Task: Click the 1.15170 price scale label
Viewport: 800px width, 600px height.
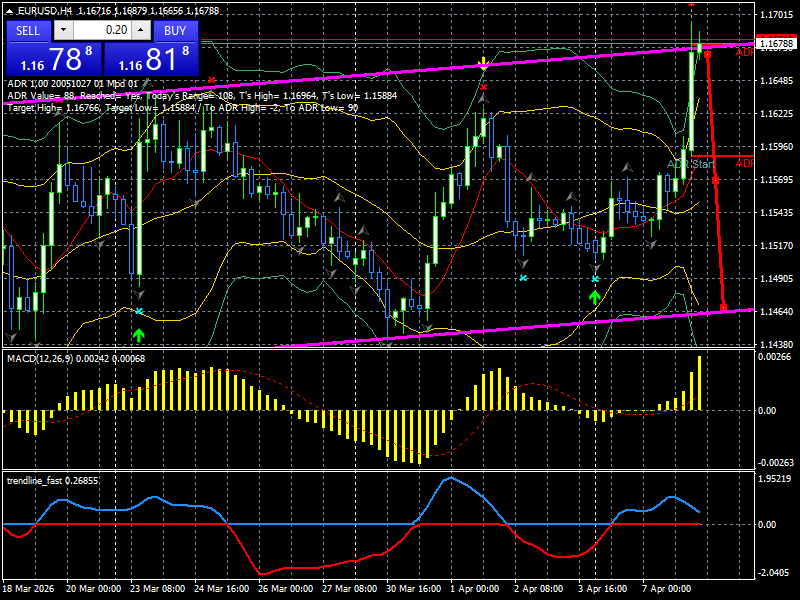Action: (777, 246)
